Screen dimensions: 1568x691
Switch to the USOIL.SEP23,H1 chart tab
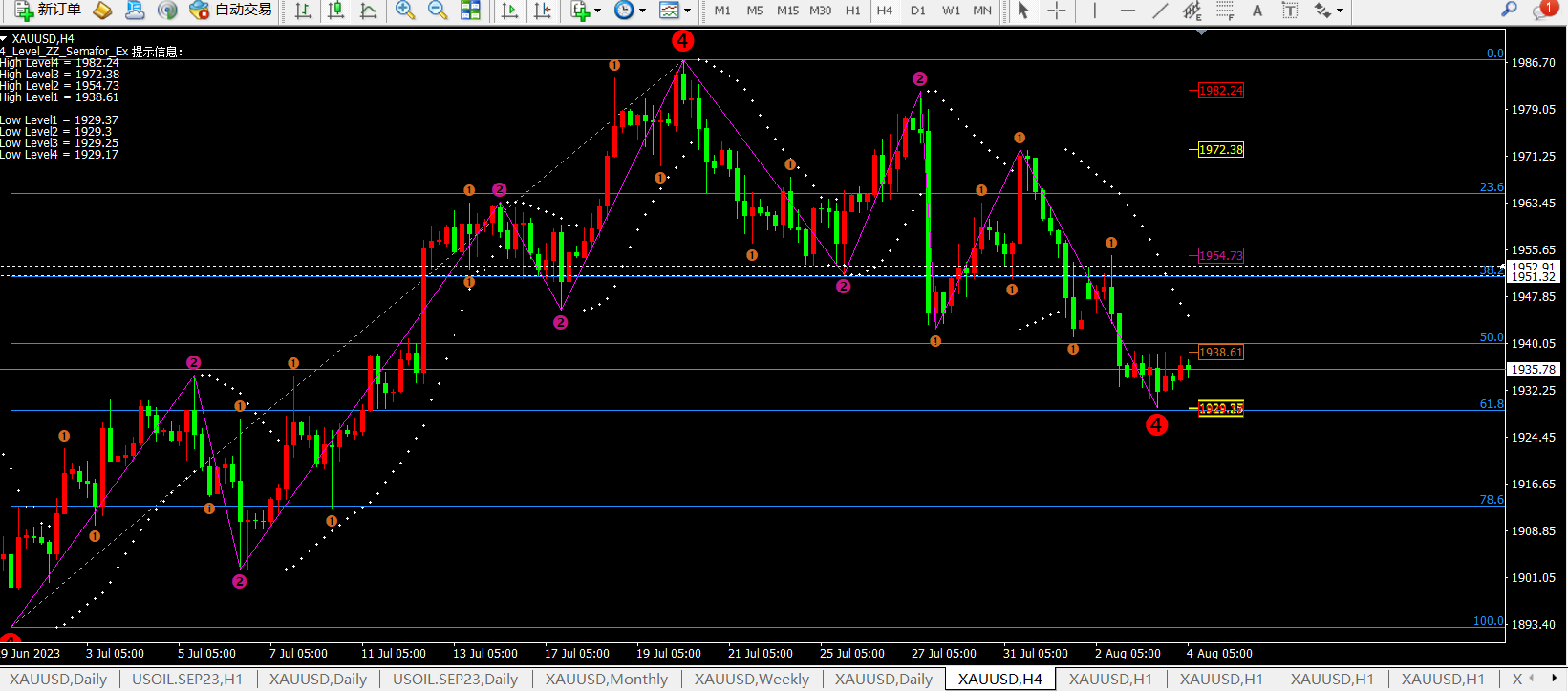[x=187, y=680]
